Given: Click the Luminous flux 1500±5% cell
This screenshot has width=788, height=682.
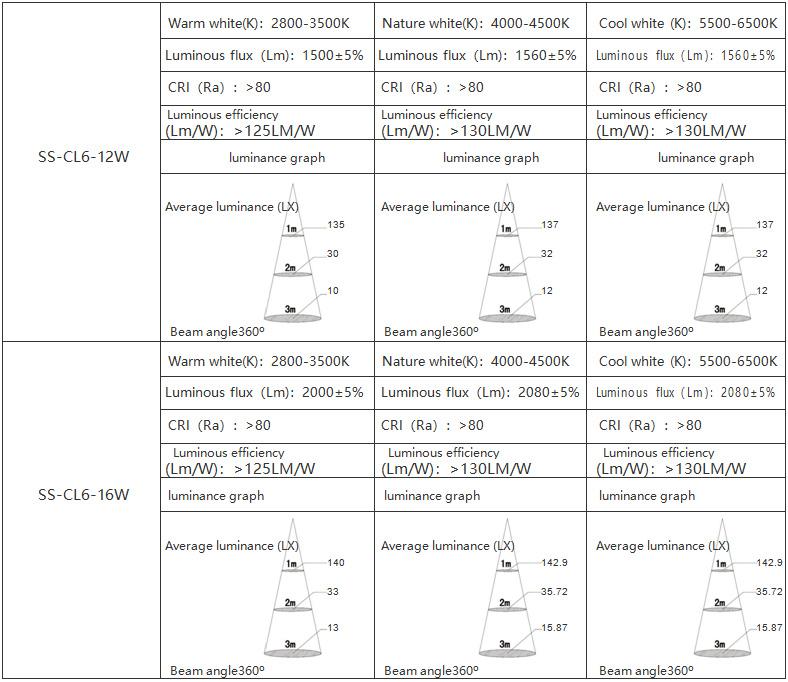Looking at the screenshot, I should pyautogui.click(x=265, y=55).
